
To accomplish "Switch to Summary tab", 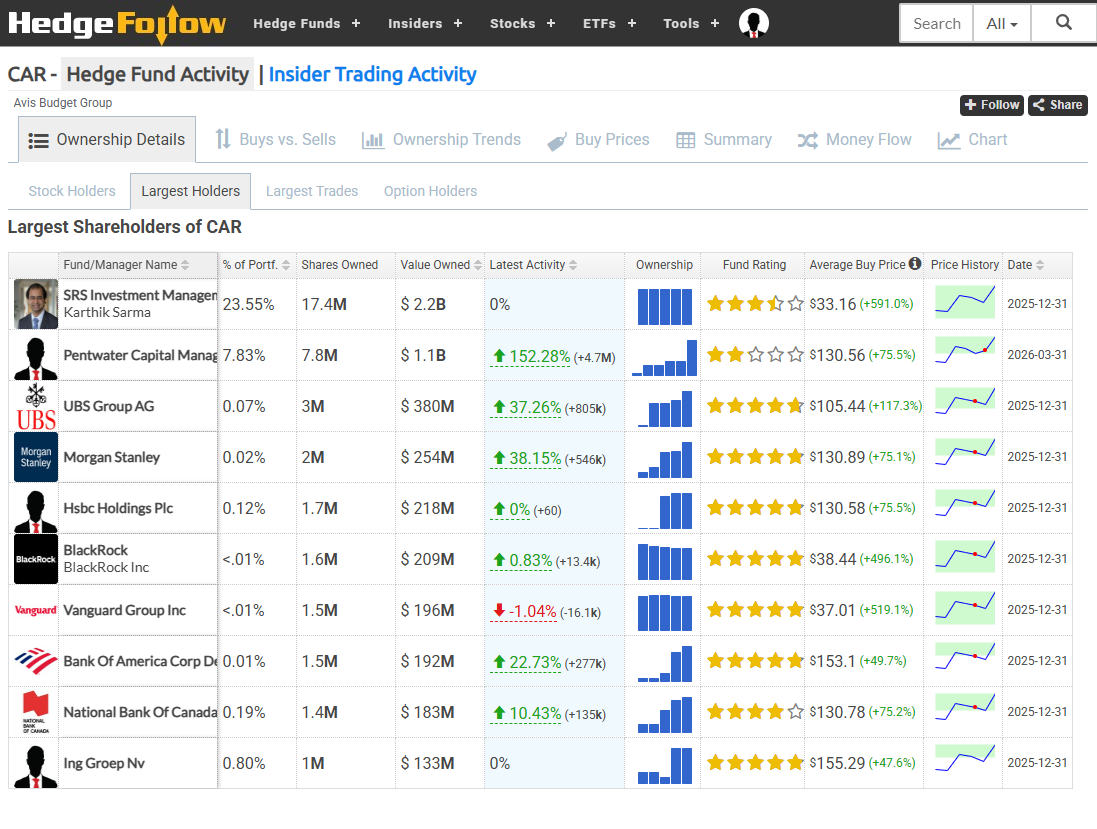I will pos(724,139).
